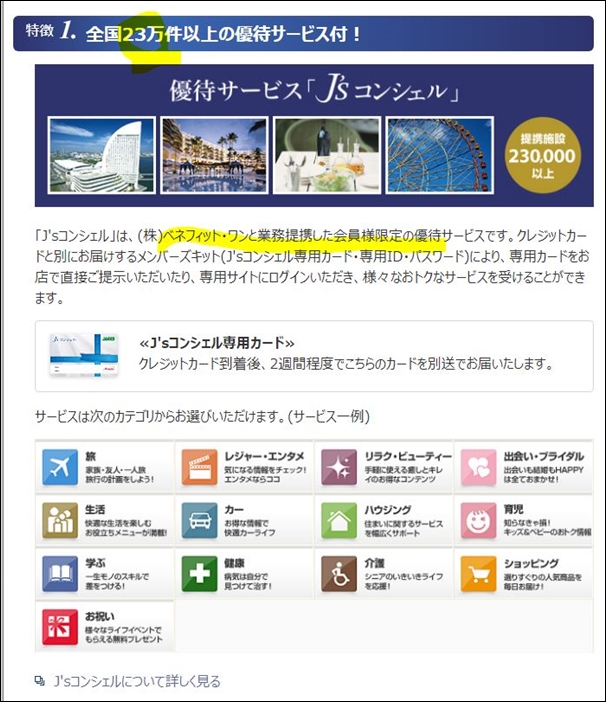Screen dimensions: 606x702
Task: Select the car icon for カー
Action: click(200, 521)
